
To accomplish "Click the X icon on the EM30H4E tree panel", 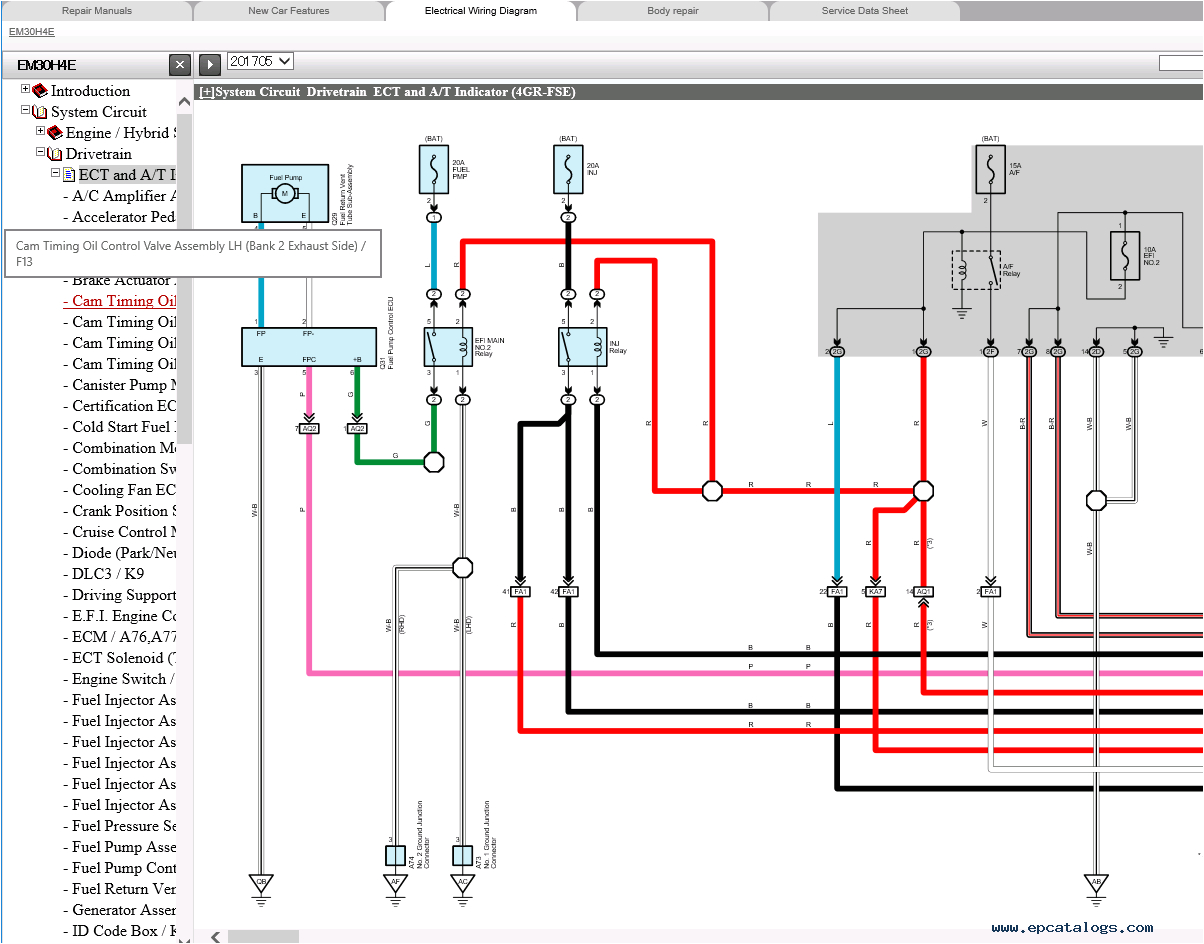I will tap(179, 64).
